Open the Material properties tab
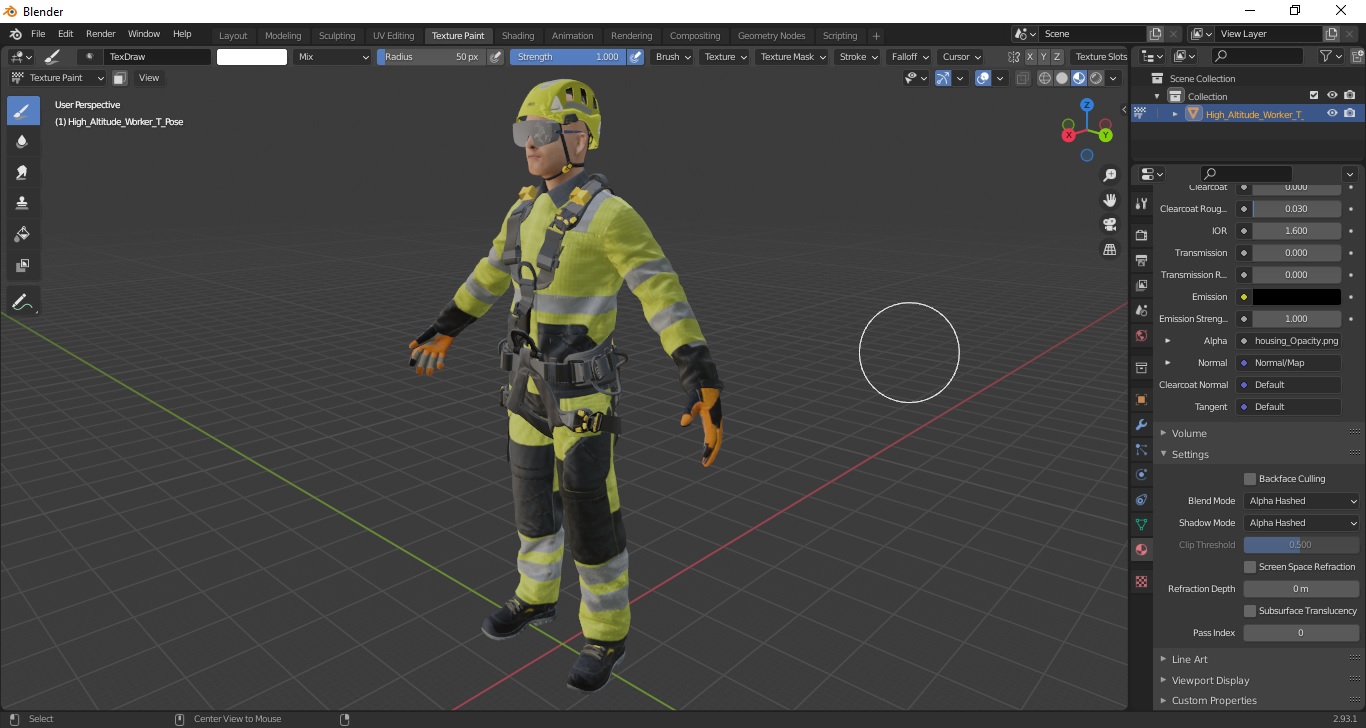The image size is (1366, 728). pos(1142,549)
